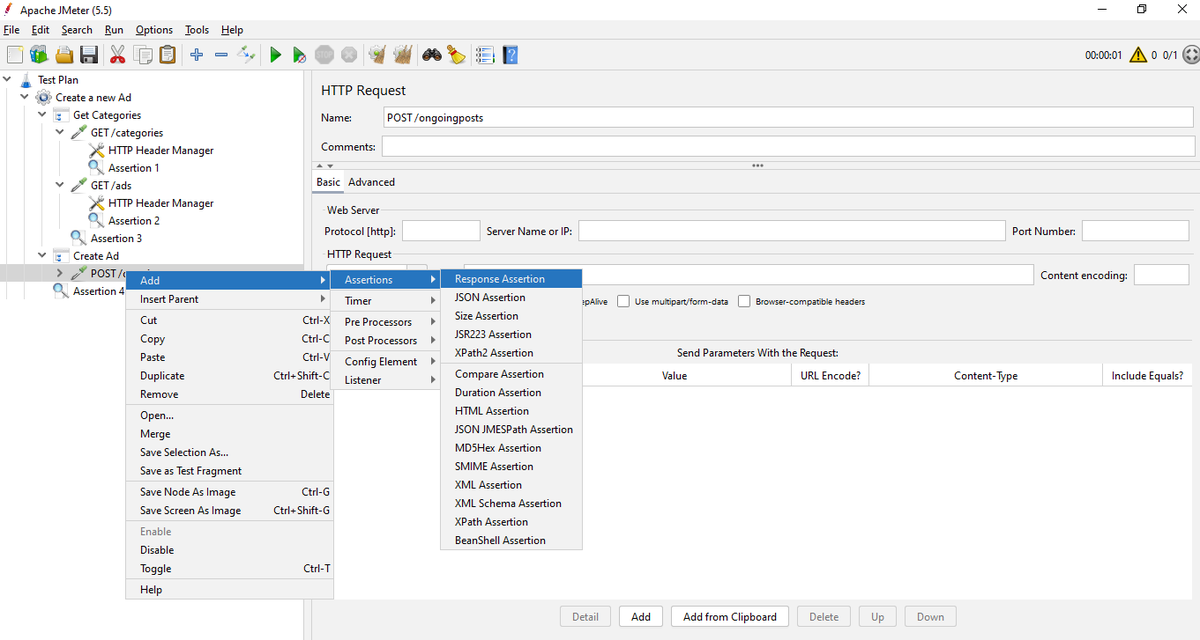Click Start no pauses icon
Image resolution: width=1200 pixels, height=640 pixels.
pyautogui.click(x=299, y=55)
